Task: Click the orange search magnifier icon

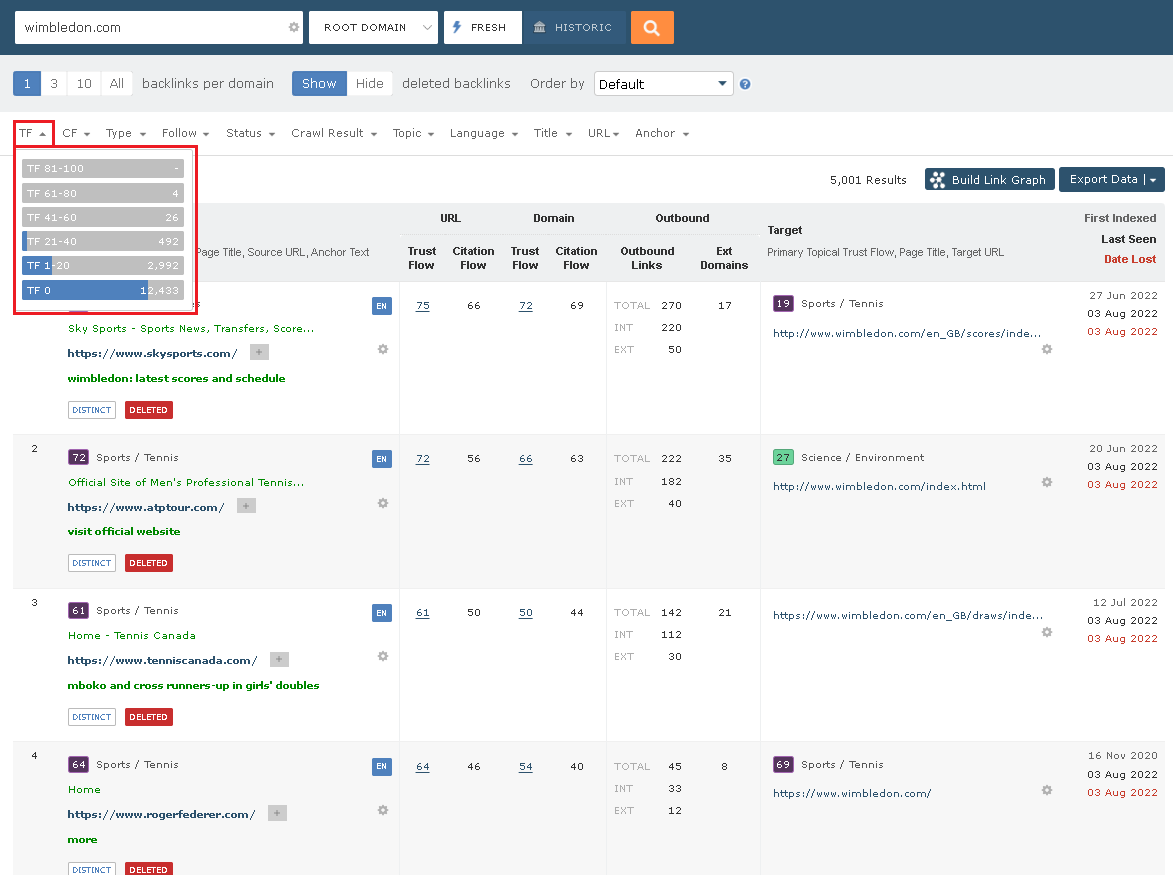Action: [x=652, y=27]
